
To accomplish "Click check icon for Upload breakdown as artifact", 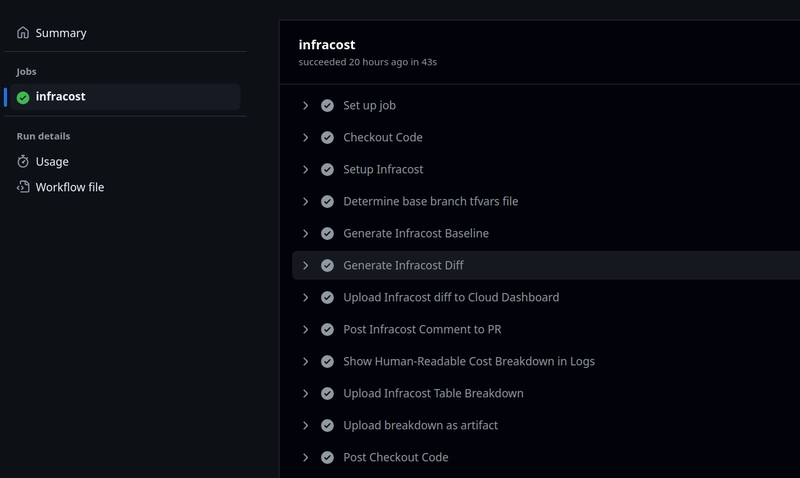I will tap(327, 425).
